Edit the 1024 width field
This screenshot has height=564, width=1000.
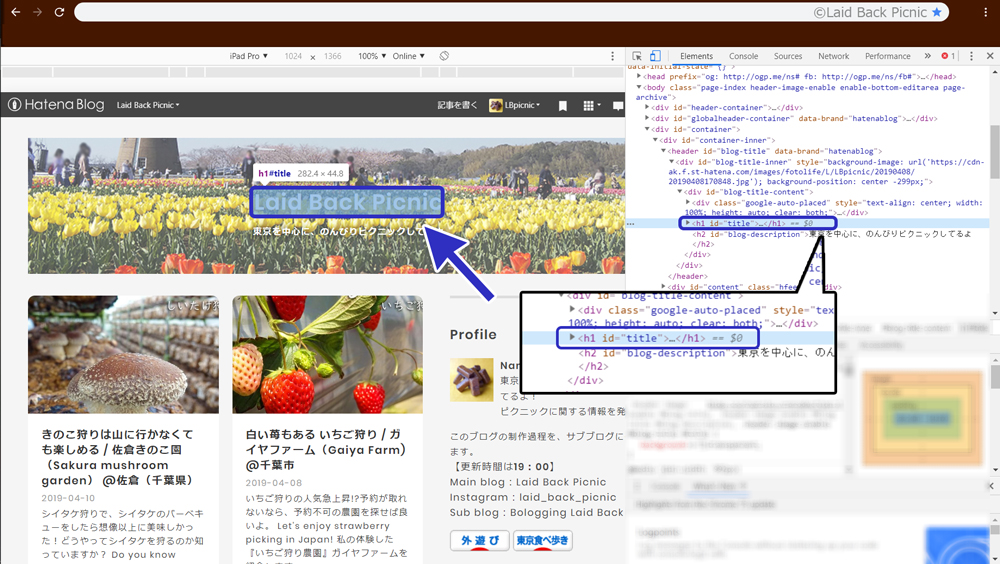point(293,56)
